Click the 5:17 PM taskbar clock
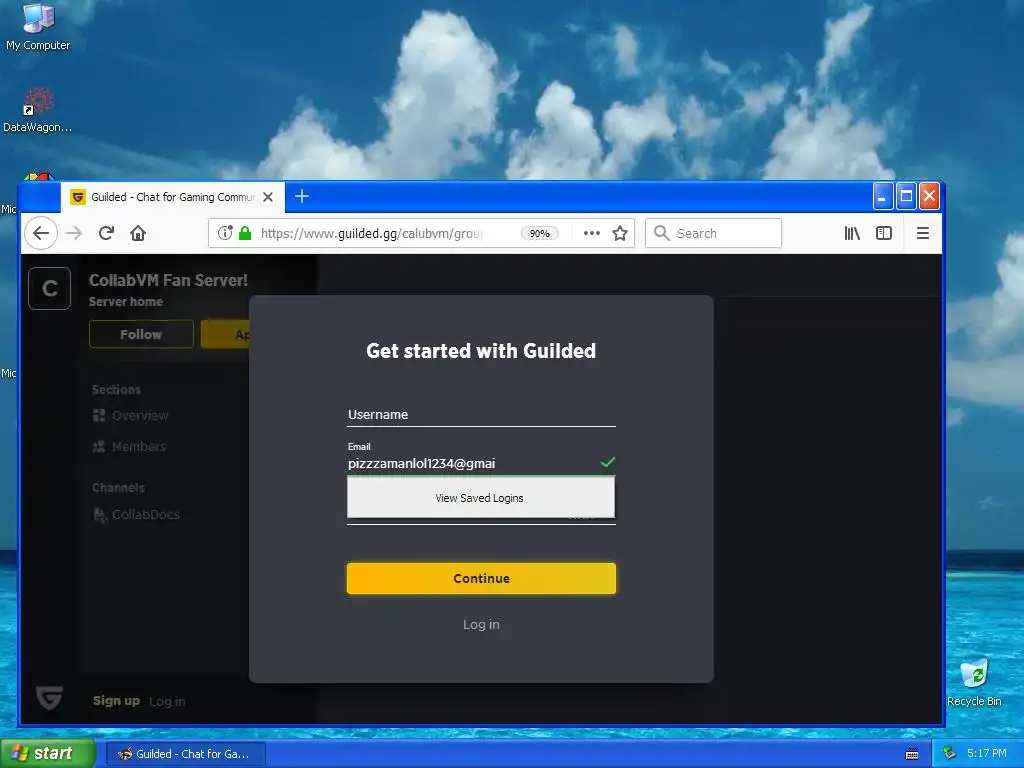Screen dimensions: 1024x768 [x=987, y=754]
